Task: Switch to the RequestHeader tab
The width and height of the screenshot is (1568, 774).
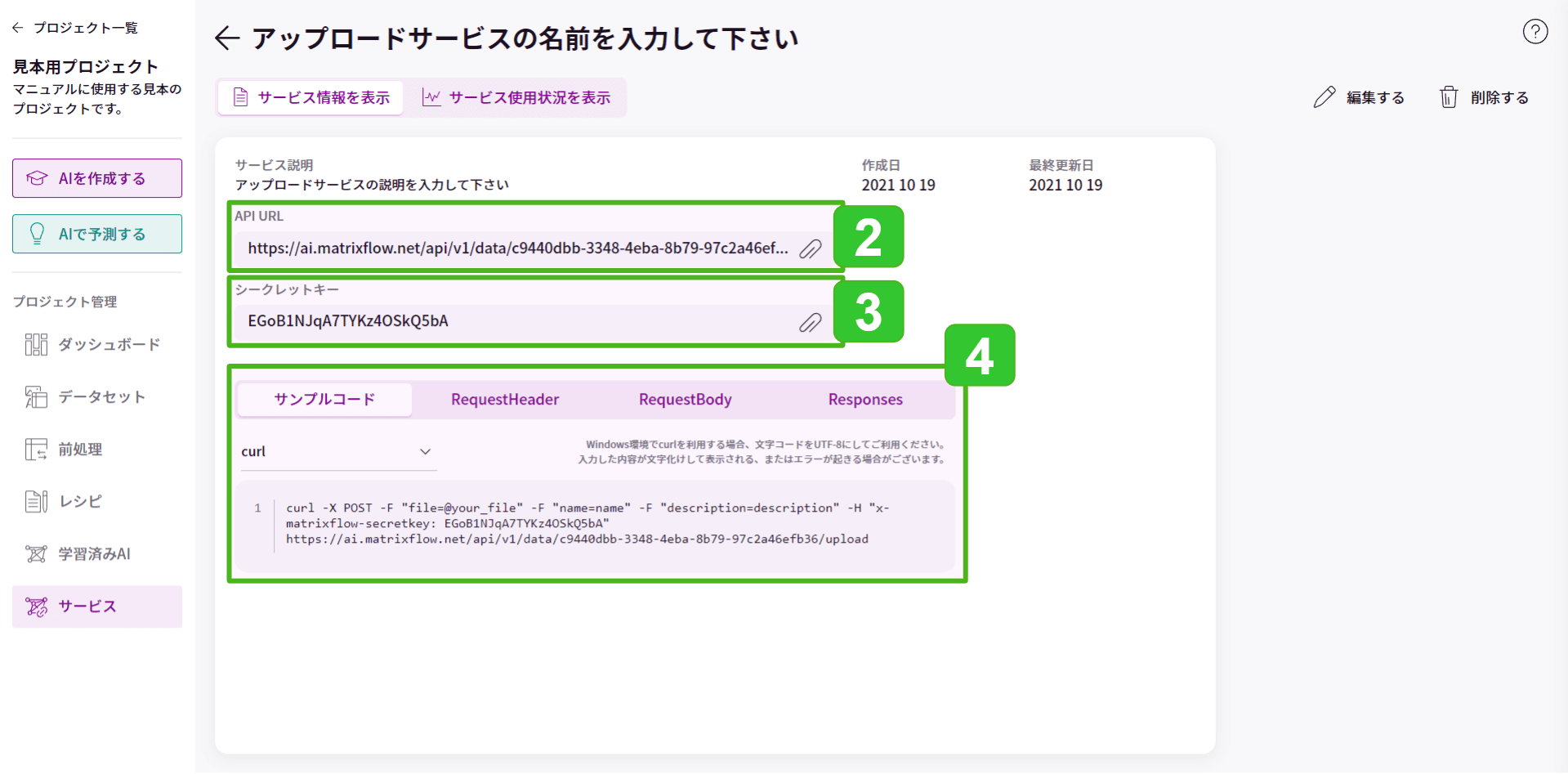Action: (505, 400)
